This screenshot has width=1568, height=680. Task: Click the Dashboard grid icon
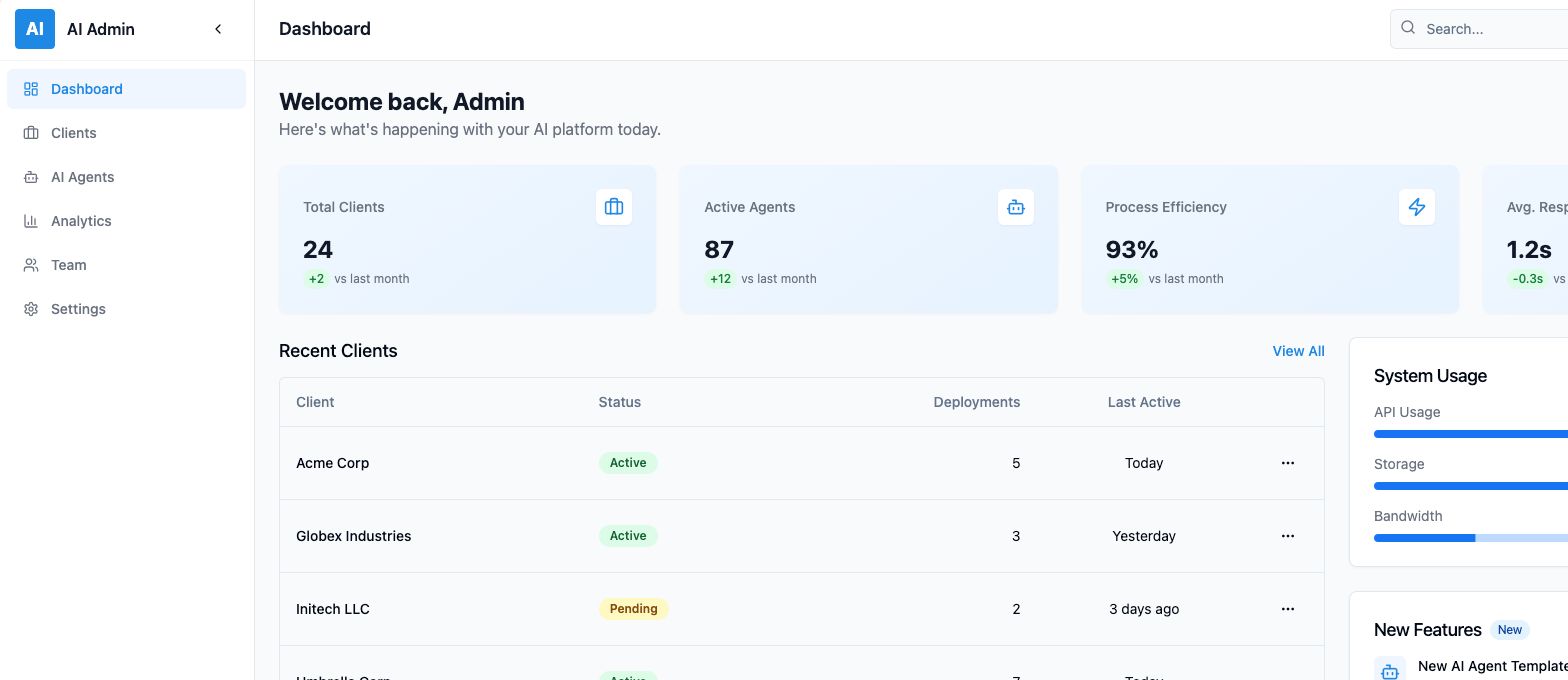click(31, 89)
